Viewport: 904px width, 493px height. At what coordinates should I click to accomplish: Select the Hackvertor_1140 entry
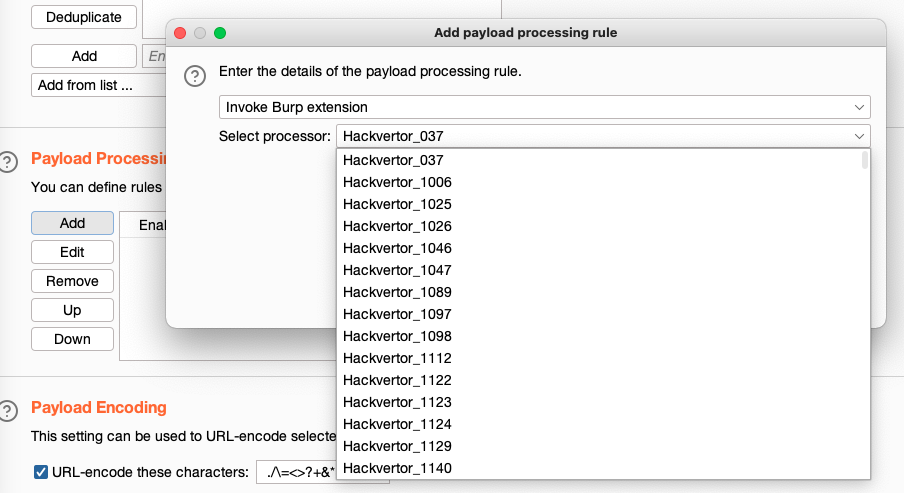coord(397,468)
